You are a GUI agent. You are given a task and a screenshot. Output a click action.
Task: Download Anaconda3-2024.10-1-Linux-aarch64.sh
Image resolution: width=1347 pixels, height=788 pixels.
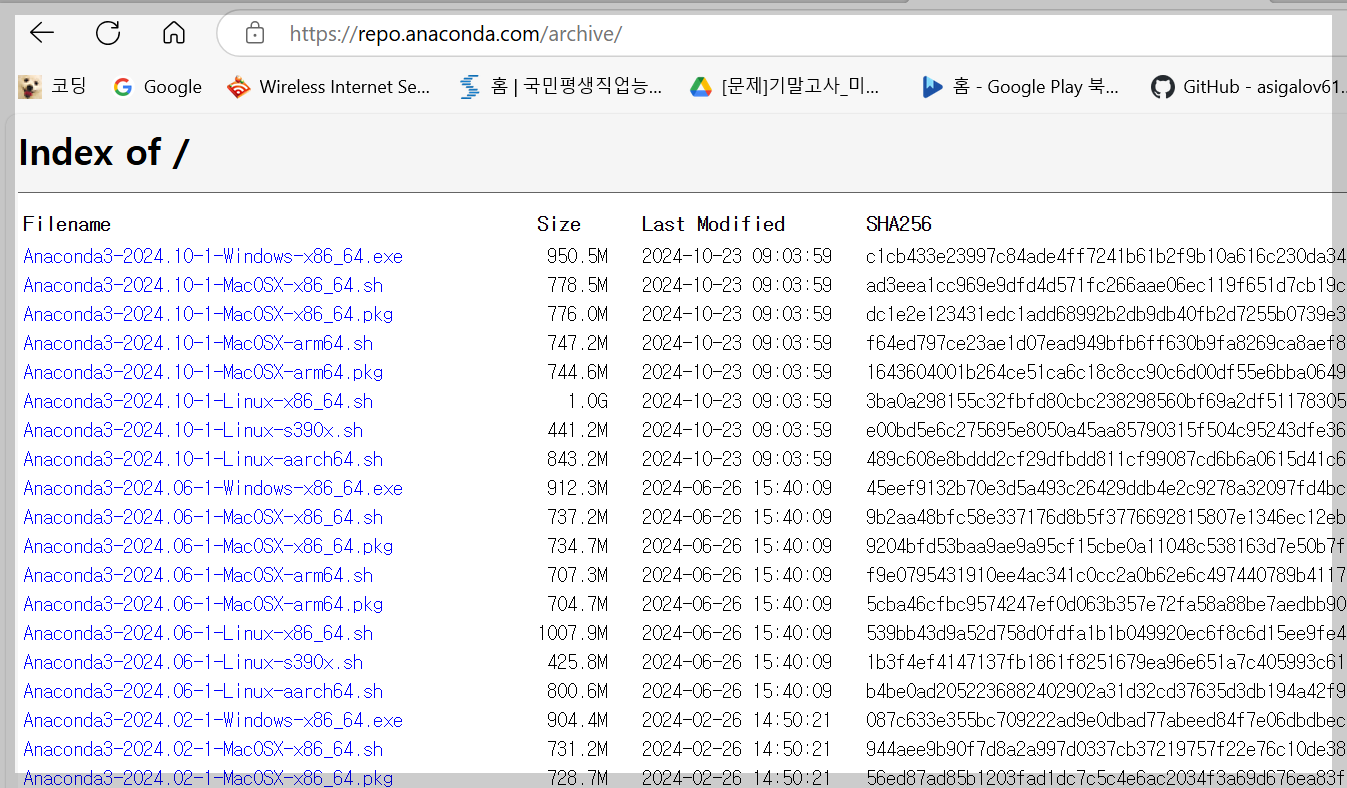click(203, 459)
